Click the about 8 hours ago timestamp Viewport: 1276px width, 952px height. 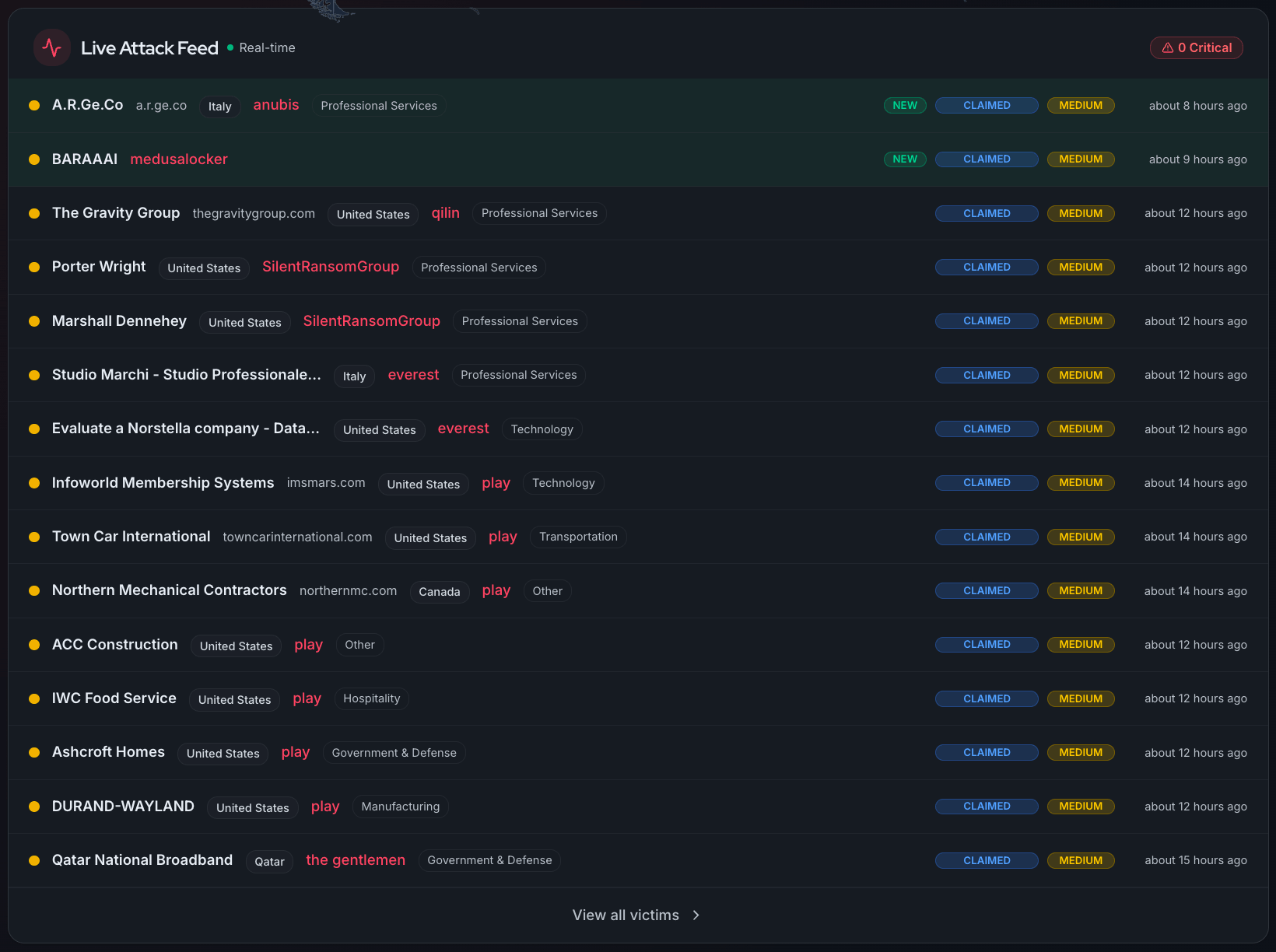(1198, 106)
